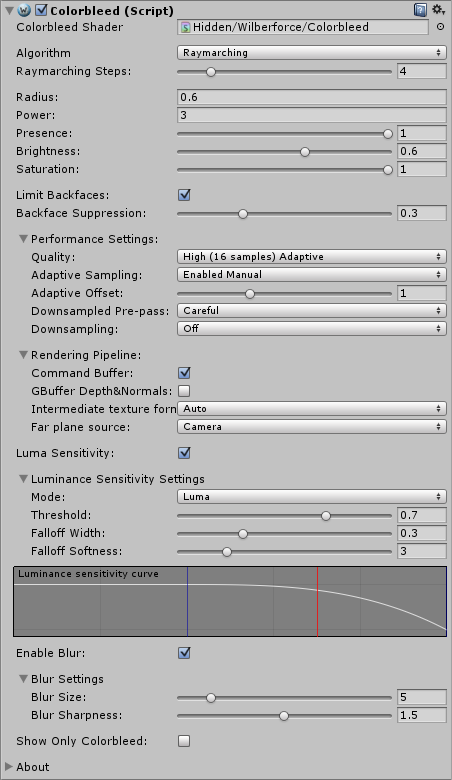
Task: Uncheck Limit Backfaces checkbox
Action: (184, 195)
